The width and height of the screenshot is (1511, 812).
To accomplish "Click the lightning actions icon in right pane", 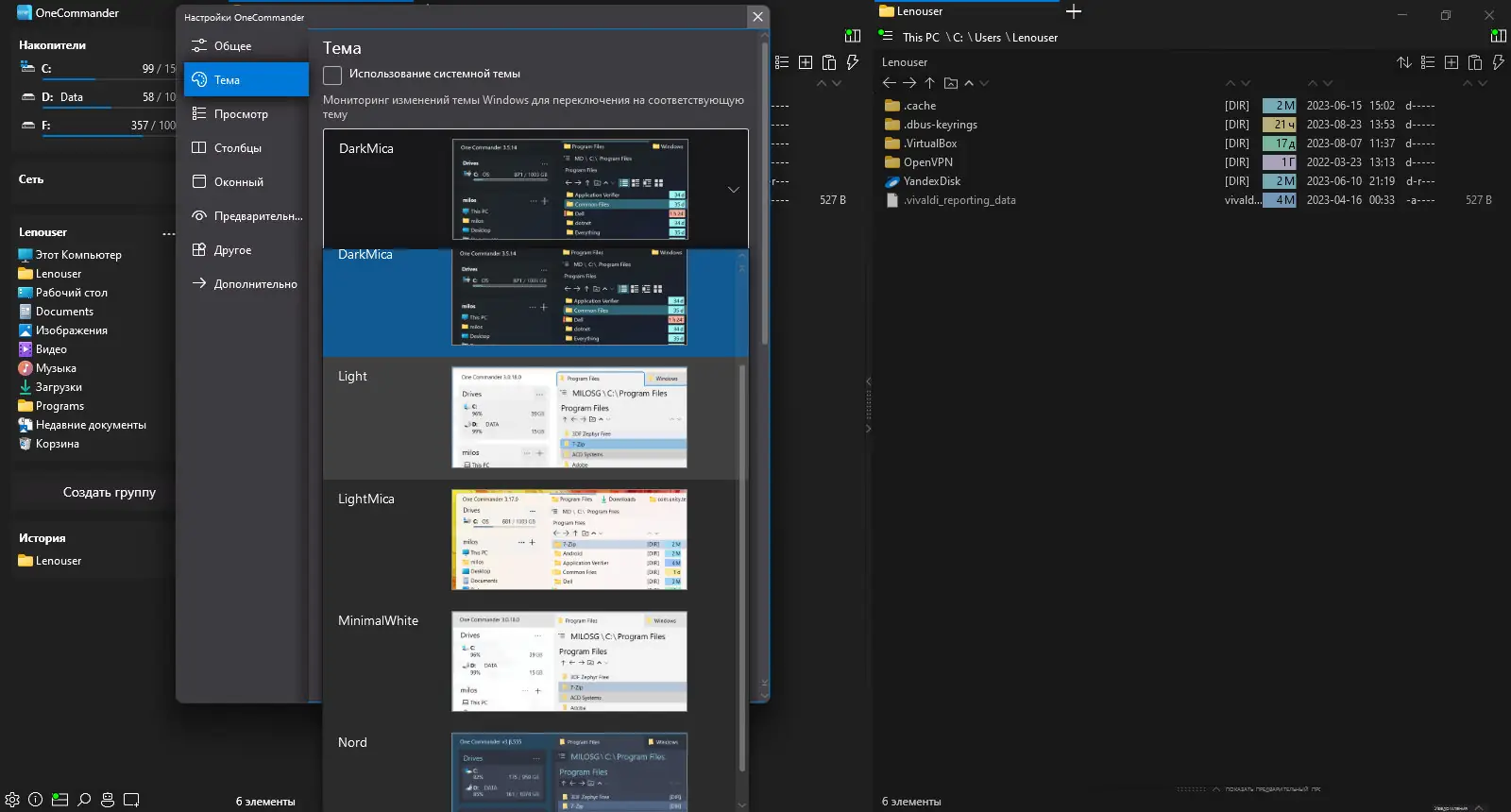I will coord(1498,62).
